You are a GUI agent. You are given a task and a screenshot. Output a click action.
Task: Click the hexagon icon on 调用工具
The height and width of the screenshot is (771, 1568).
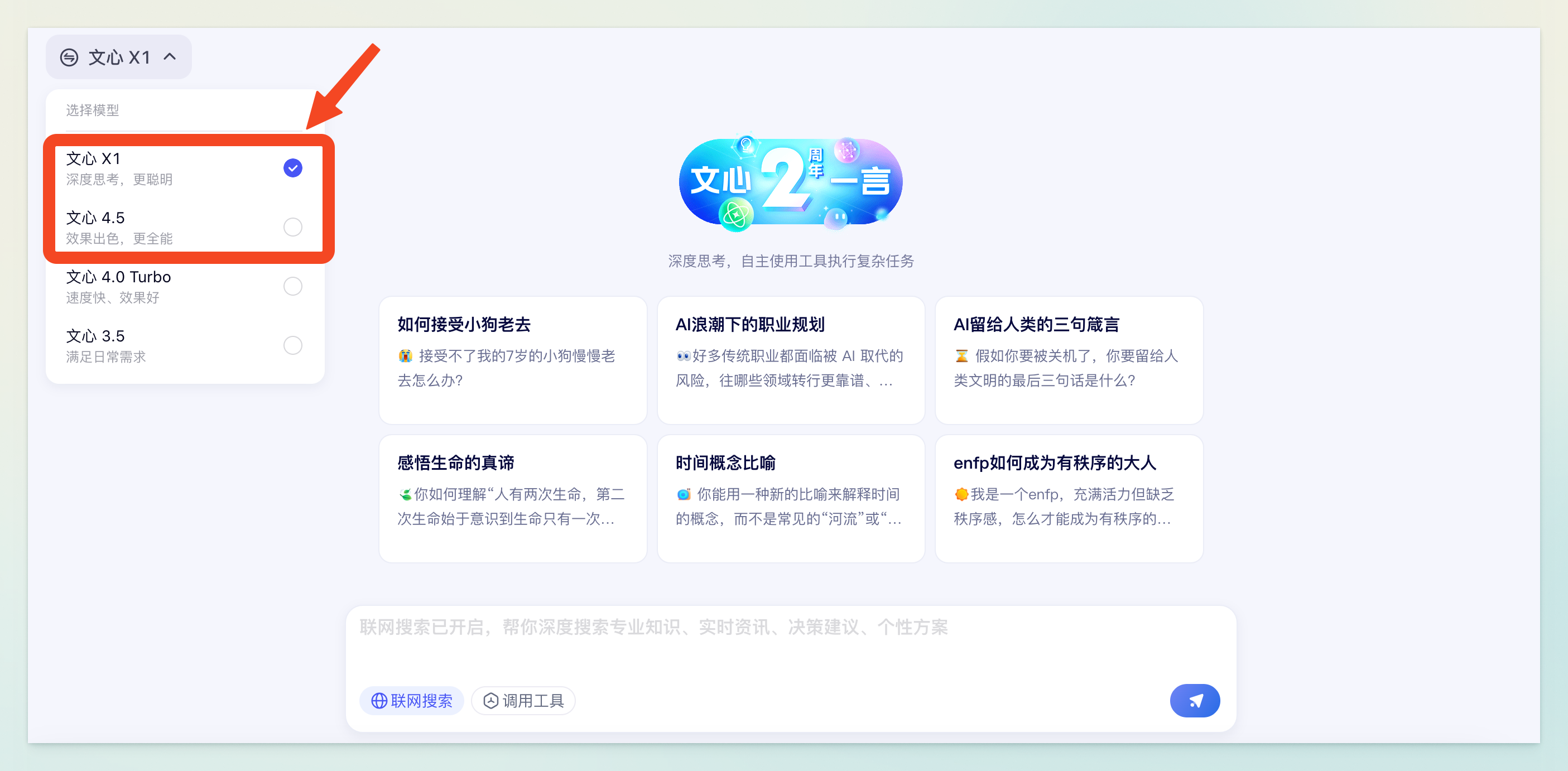click(490, 701)
